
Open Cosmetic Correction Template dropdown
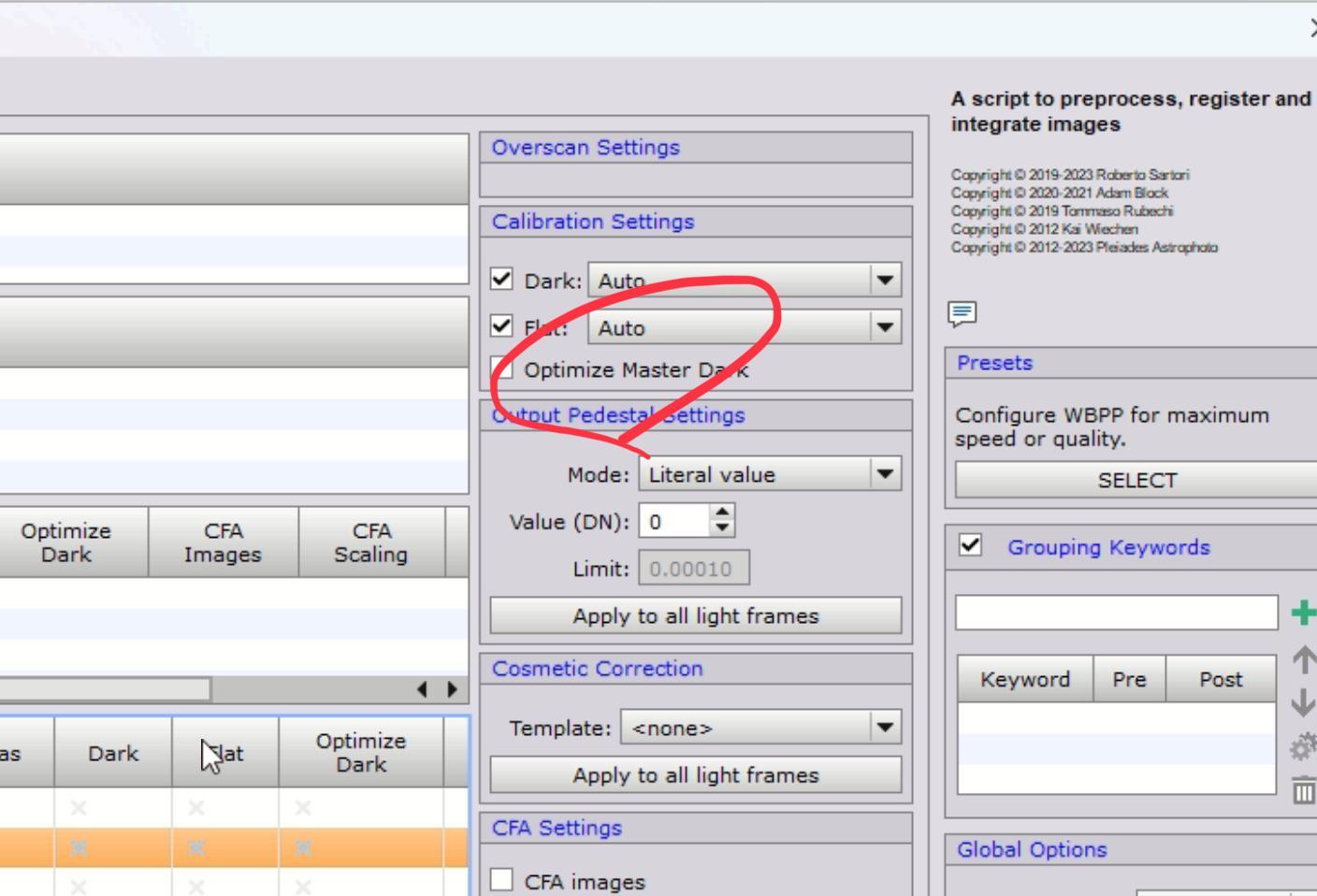(760, 728)
